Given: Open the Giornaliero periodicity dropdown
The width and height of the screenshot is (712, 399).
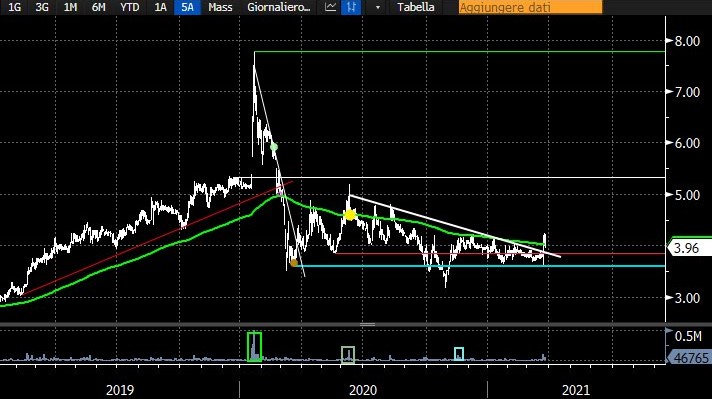Looking at the screenshot, I should click(279, 7).
